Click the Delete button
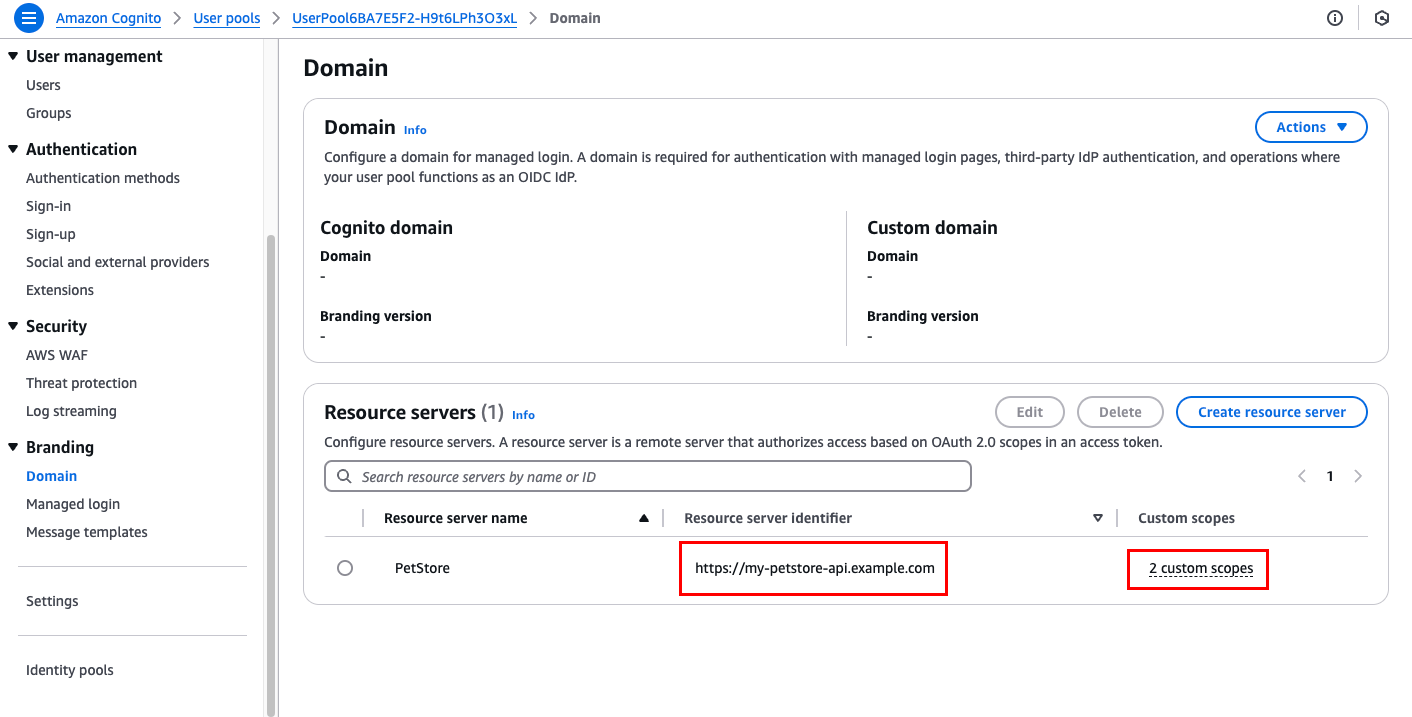1412x717 pixels. click(1120, 411)
